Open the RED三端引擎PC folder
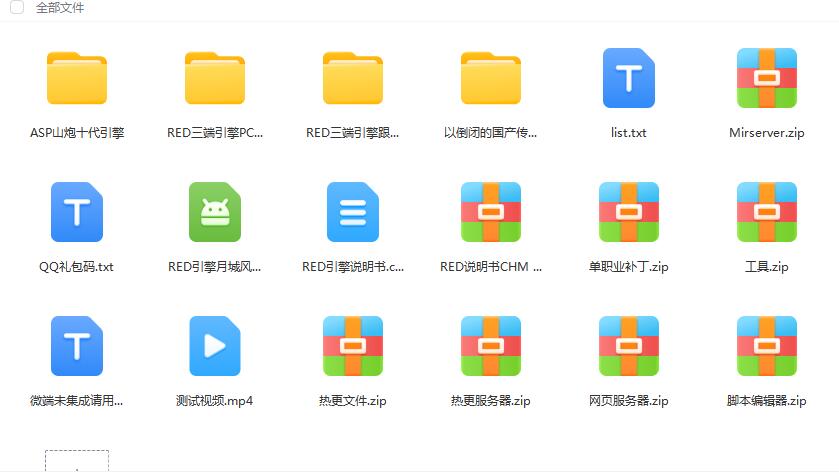 click(x=215, y=78)
